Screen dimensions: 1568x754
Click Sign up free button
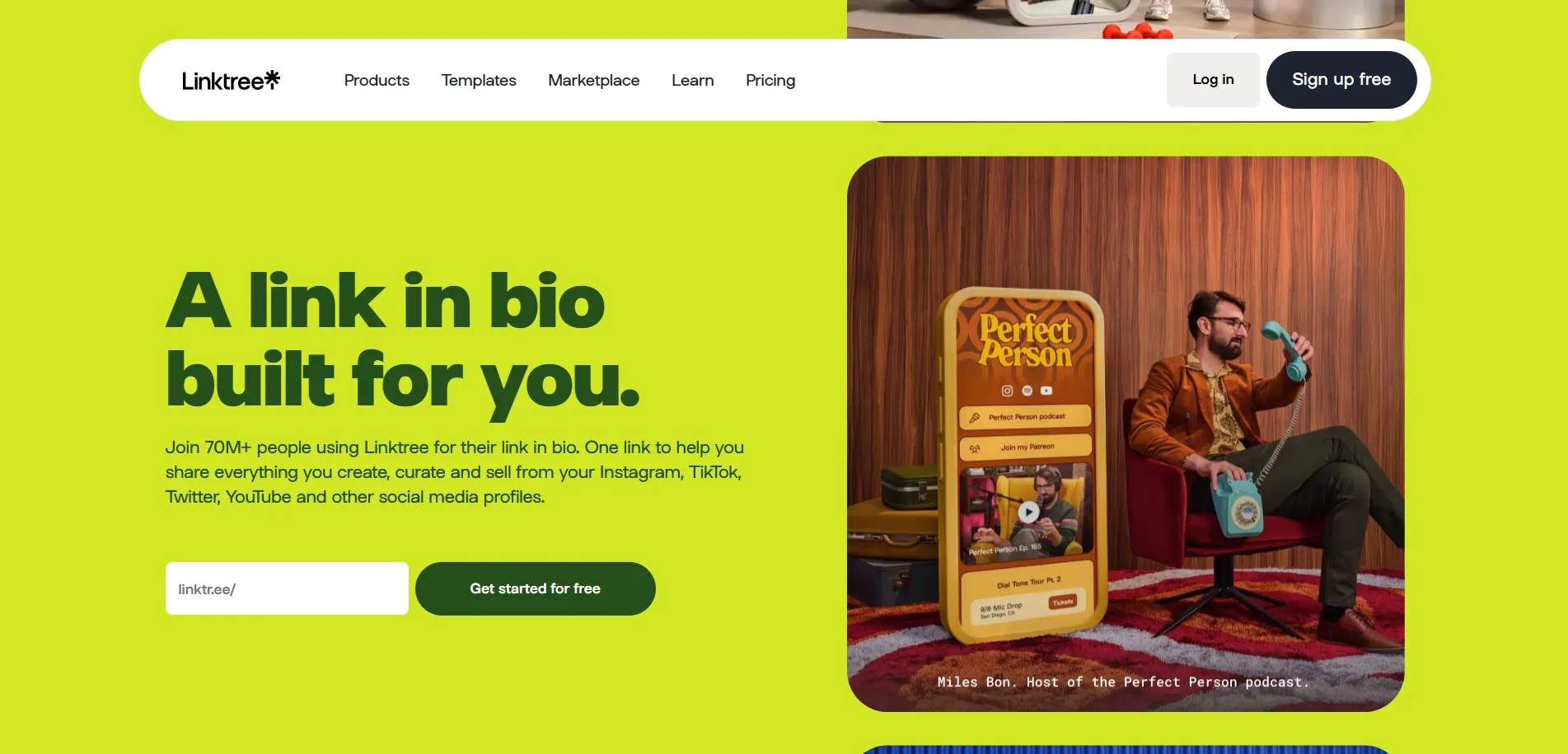tap(1341, 80)
